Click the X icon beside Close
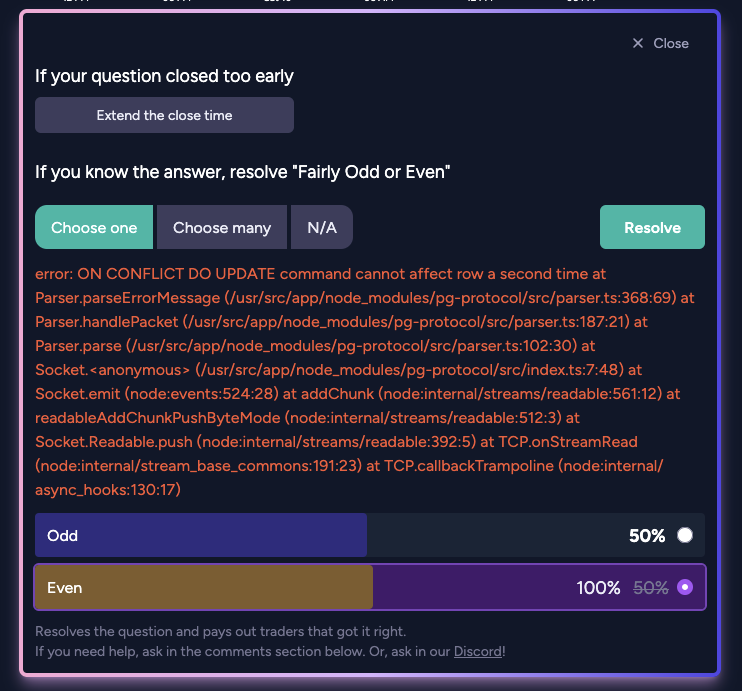This screenshot has height=691, width=742. pyautogui.click(x=638, y=43)
